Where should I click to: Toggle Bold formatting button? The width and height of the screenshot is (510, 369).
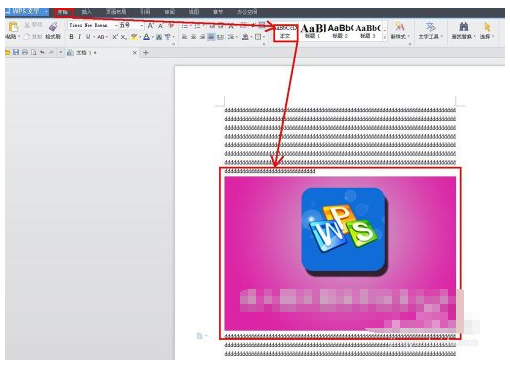click(x=71, y=37)
